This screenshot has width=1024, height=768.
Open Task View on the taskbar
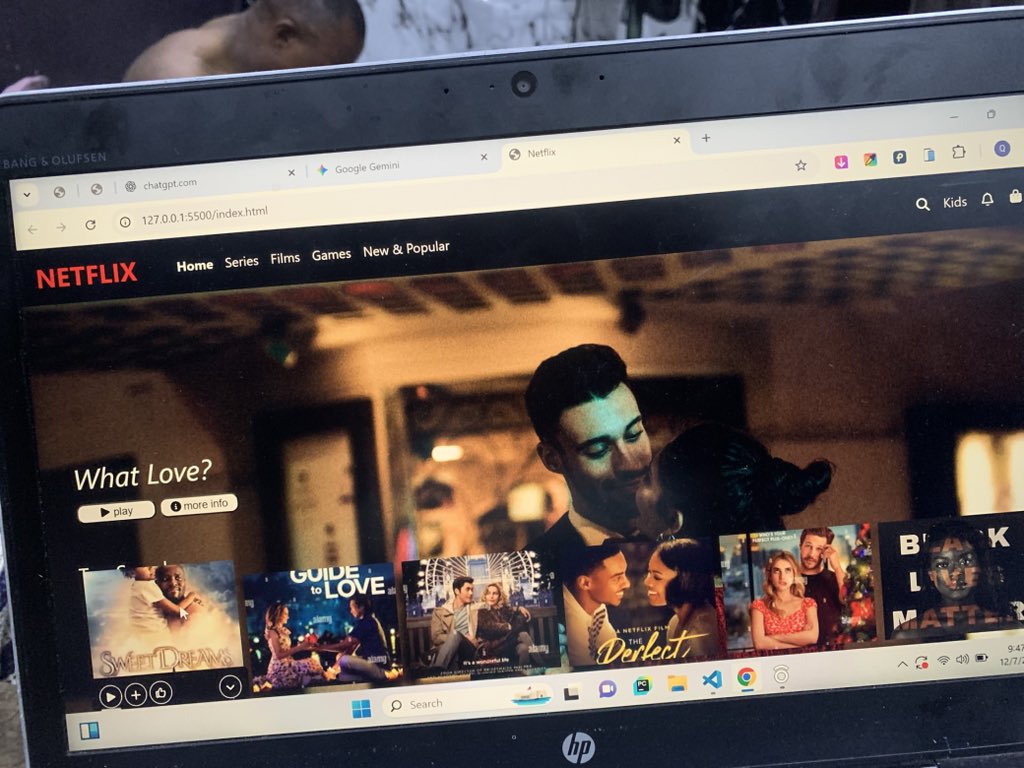[x=573, y=692]
